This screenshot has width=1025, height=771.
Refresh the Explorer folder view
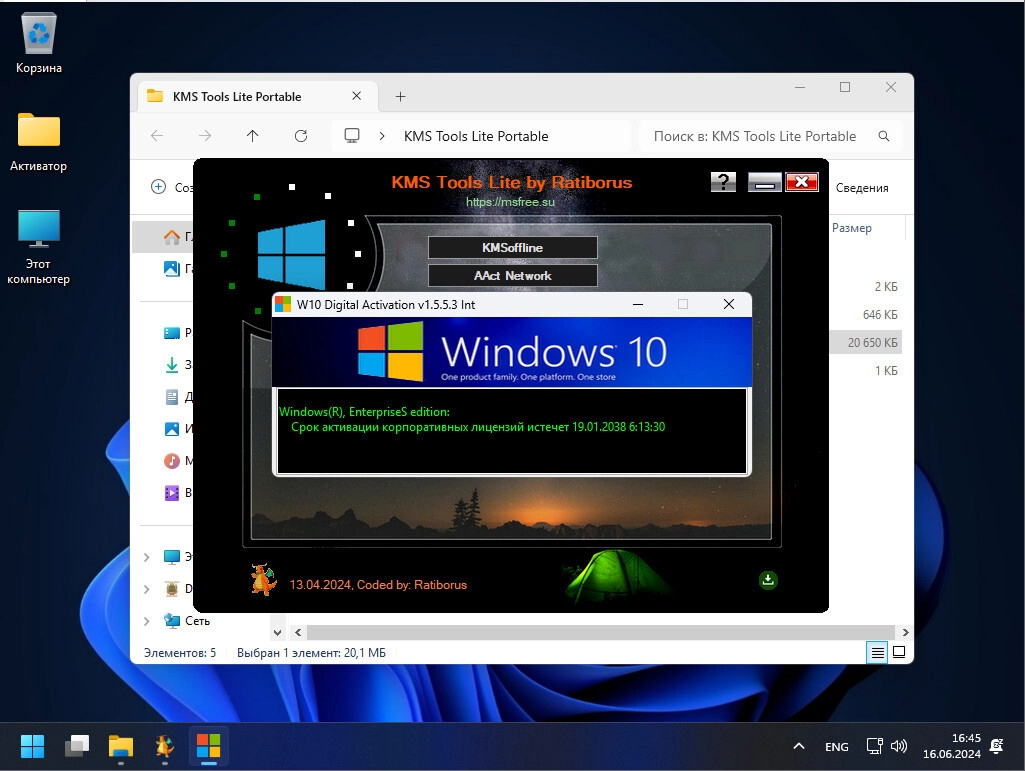[301, 136]
